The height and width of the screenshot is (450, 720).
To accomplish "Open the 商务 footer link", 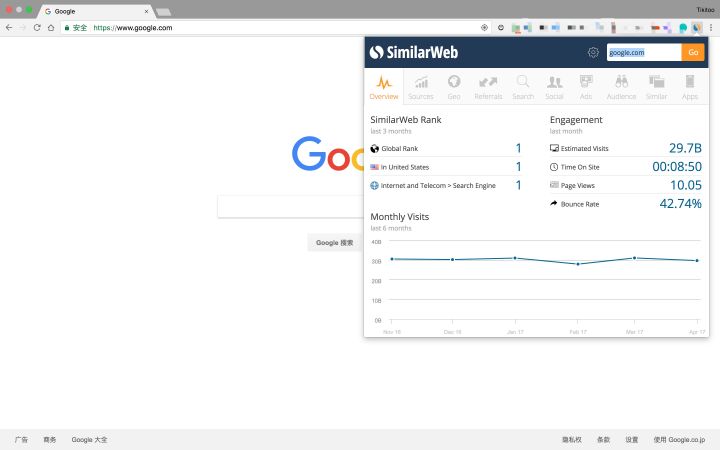I will (50, 439).
